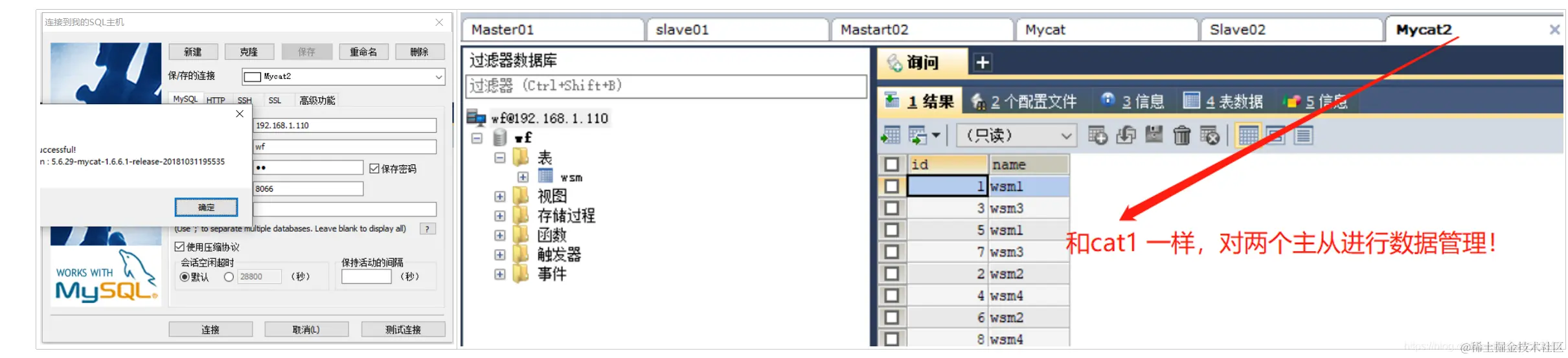Switch to the Mycat connection tab

pos(1107,30)
